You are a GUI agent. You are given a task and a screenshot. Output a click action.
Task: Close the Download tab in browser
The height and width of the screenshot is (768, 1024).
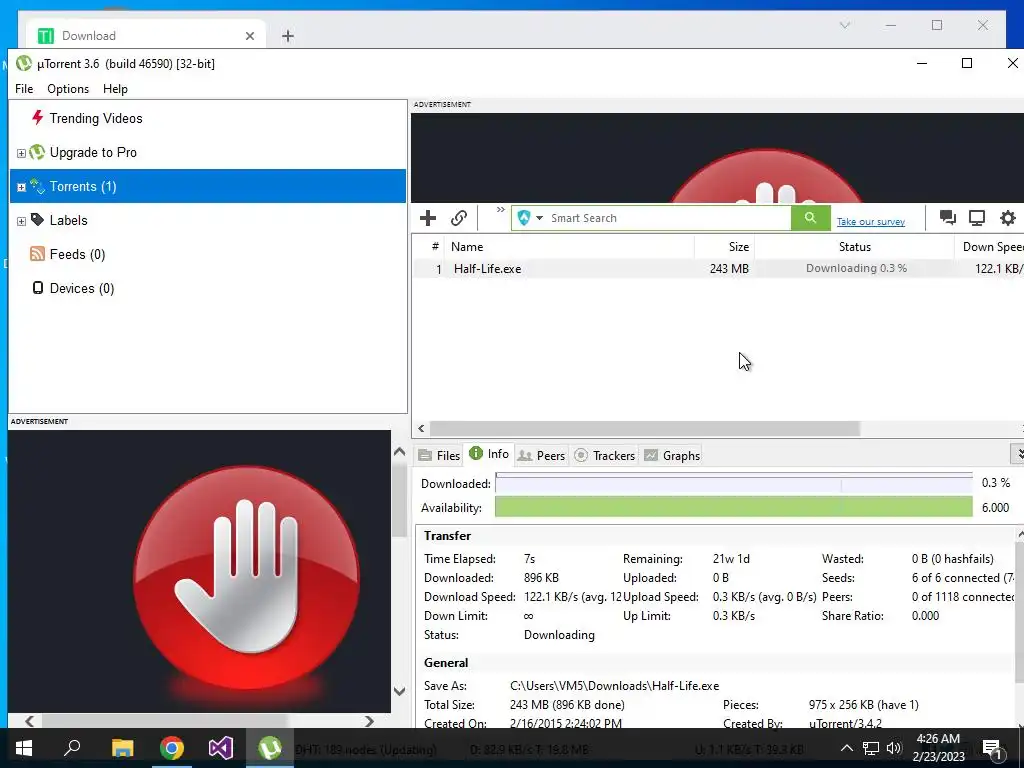click(x=249, y=36)
